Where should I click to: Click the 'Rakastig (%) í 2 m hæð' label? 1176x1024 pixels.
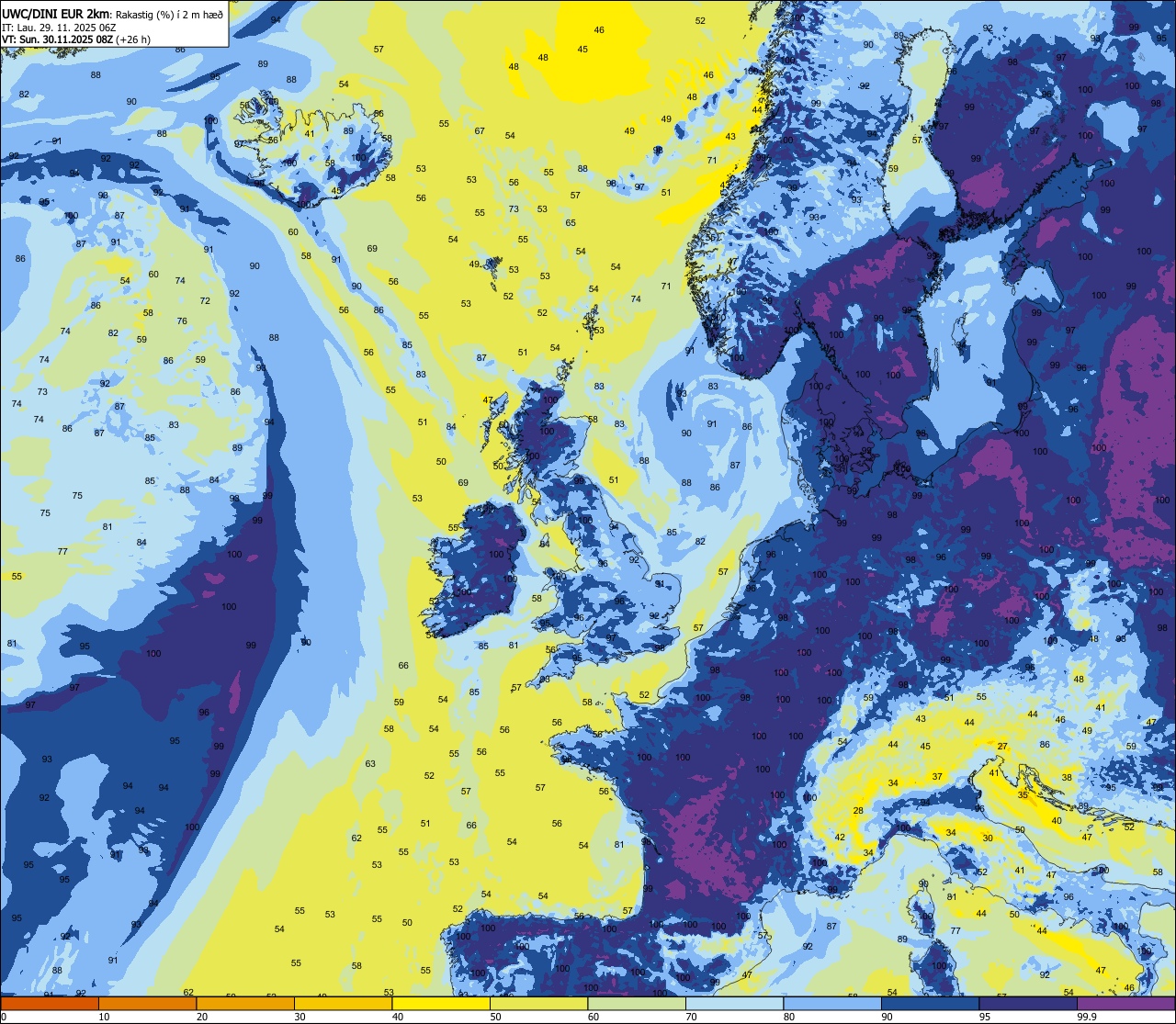(169, 14)
